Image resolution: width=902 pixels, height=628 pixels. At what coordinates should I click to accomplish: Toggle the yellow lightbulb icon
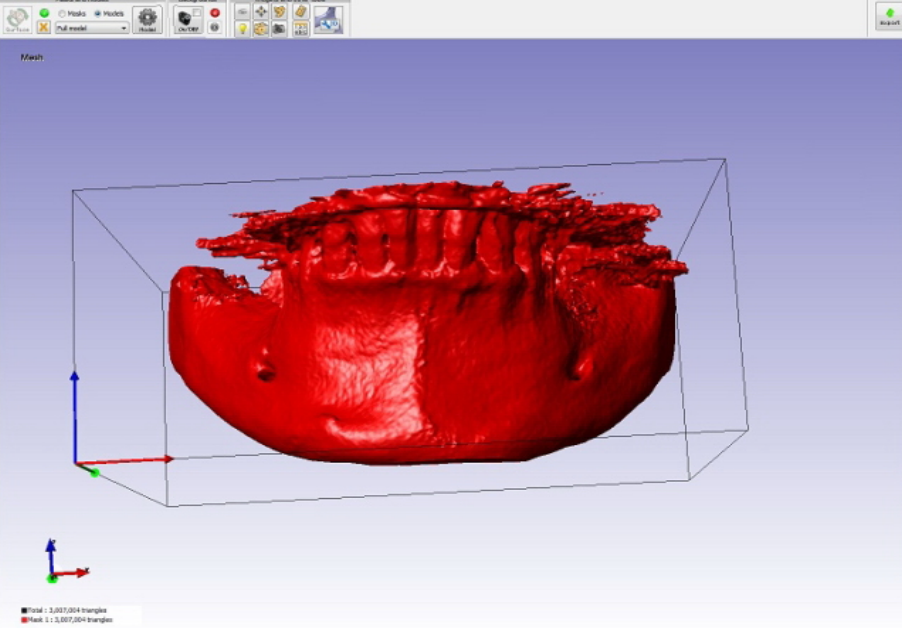(243, 28)
